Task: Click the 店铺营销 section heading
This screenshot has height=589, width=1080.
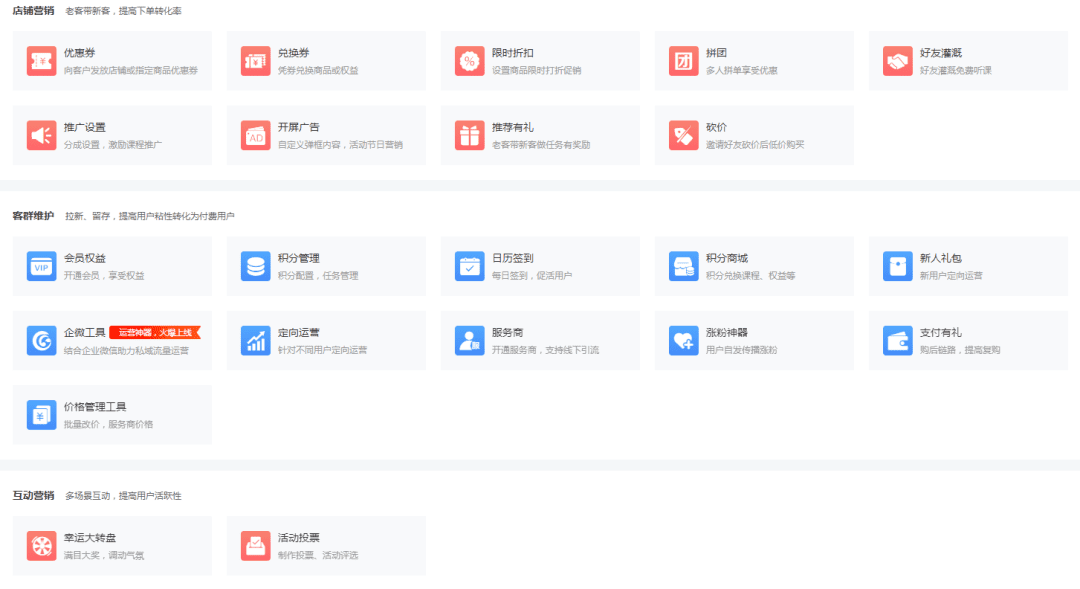Action: click(33, 11)
